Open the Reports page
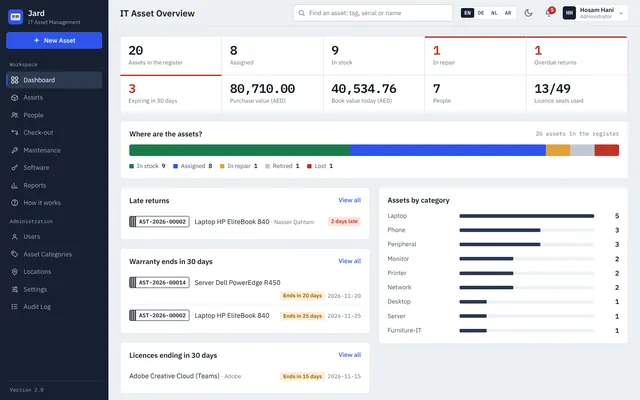 54,185
